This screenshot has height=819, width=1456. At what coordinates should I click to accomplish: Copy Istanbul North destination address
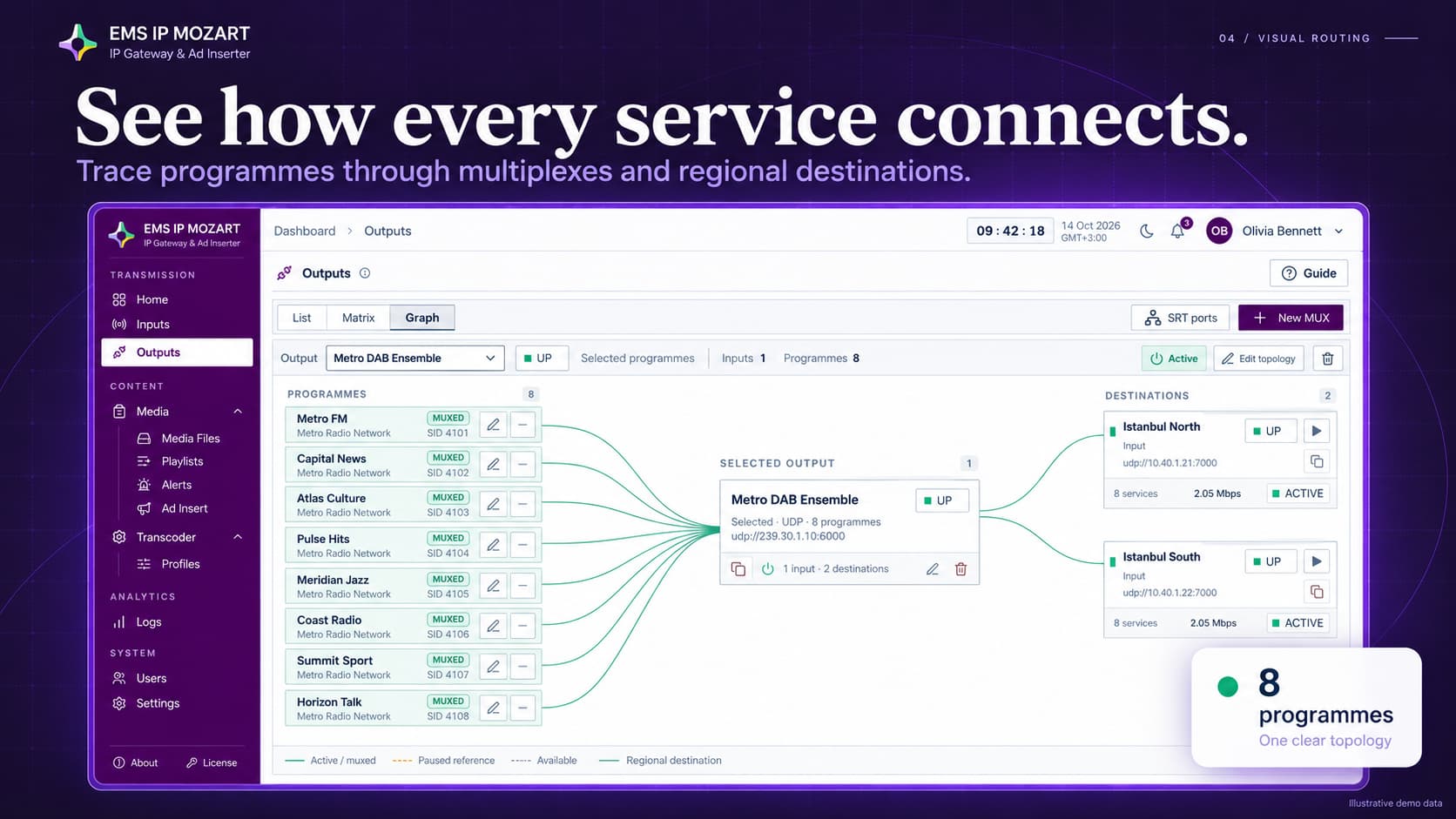coord(1317,461)
